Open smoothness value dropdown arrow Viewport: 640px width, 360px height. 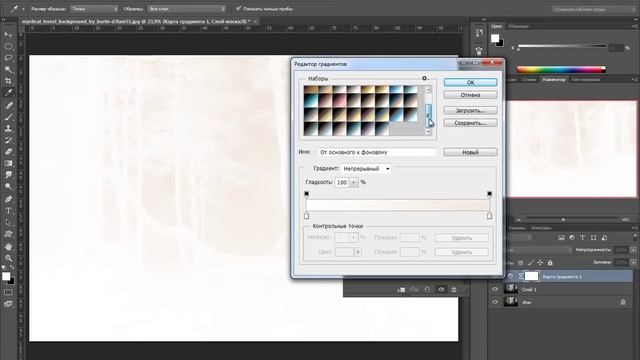coord(354,182)
